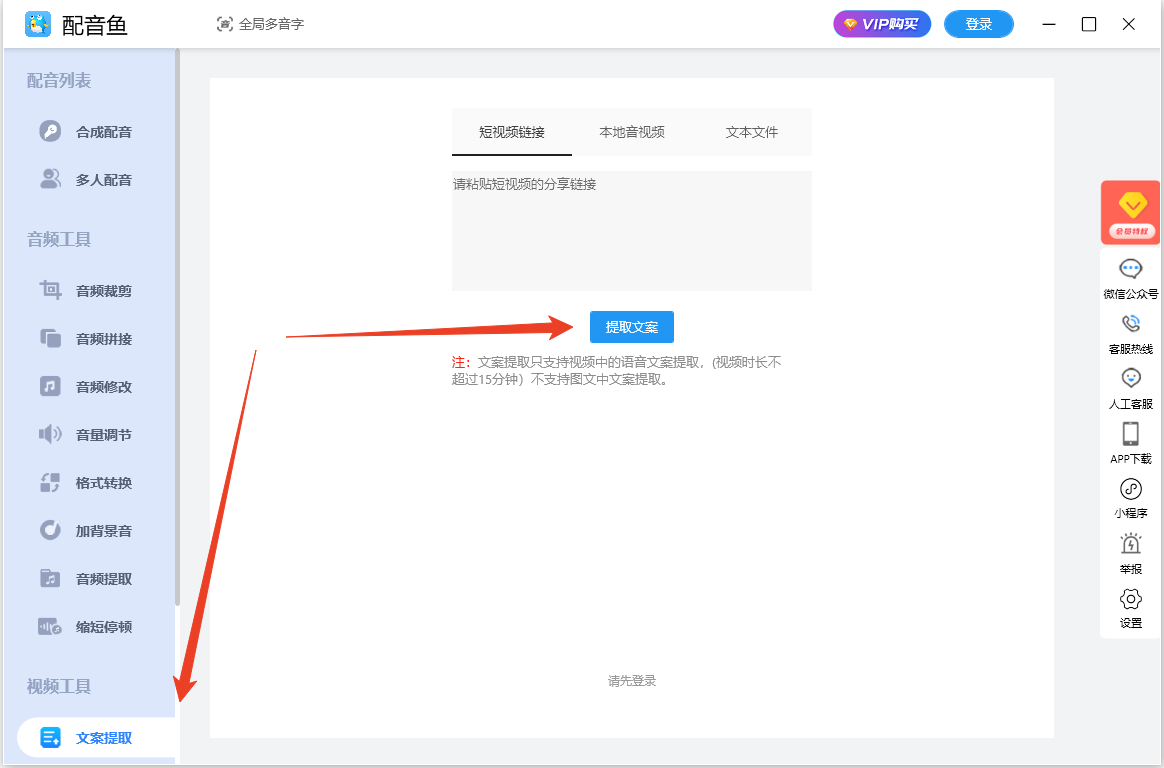Open 人工客服 live support
The height and width of the screenshot is (768, 1164).
click(x=1131, y=389)
